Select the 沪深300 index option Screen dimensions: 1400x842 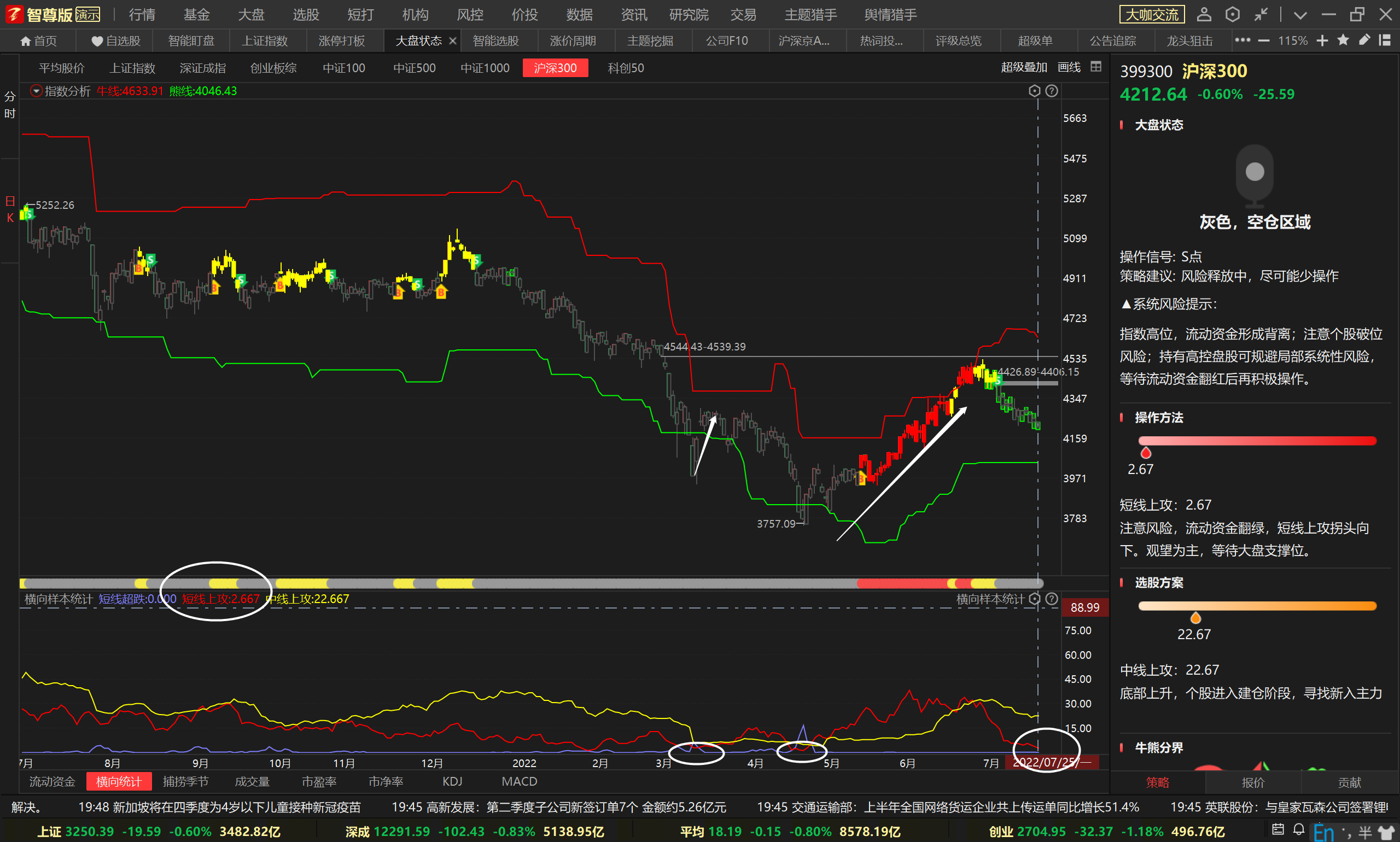pos(555,68)
